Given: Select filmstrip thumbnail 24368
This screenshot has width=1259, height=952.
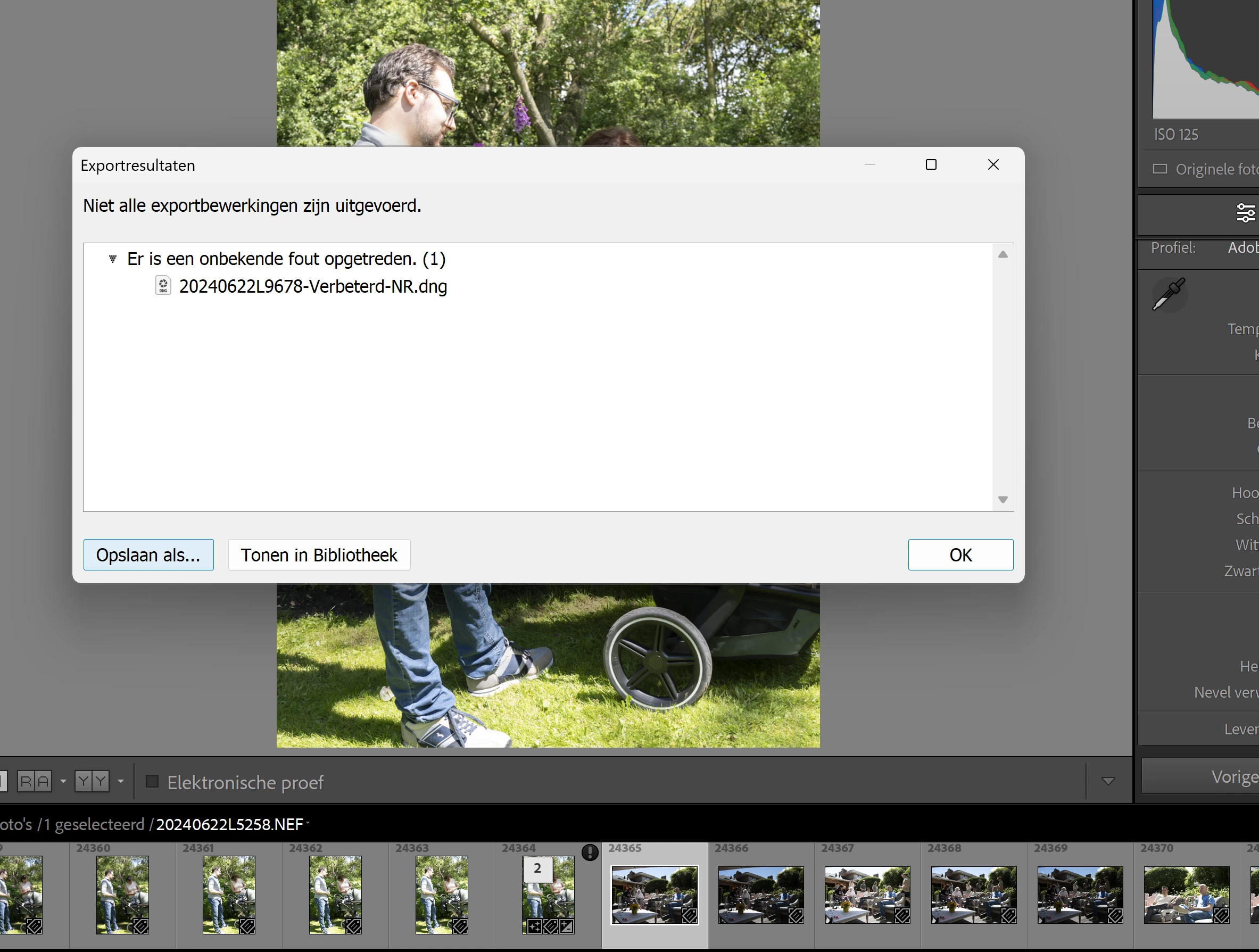Looking at the screenshot, I should tap(973, 894).
